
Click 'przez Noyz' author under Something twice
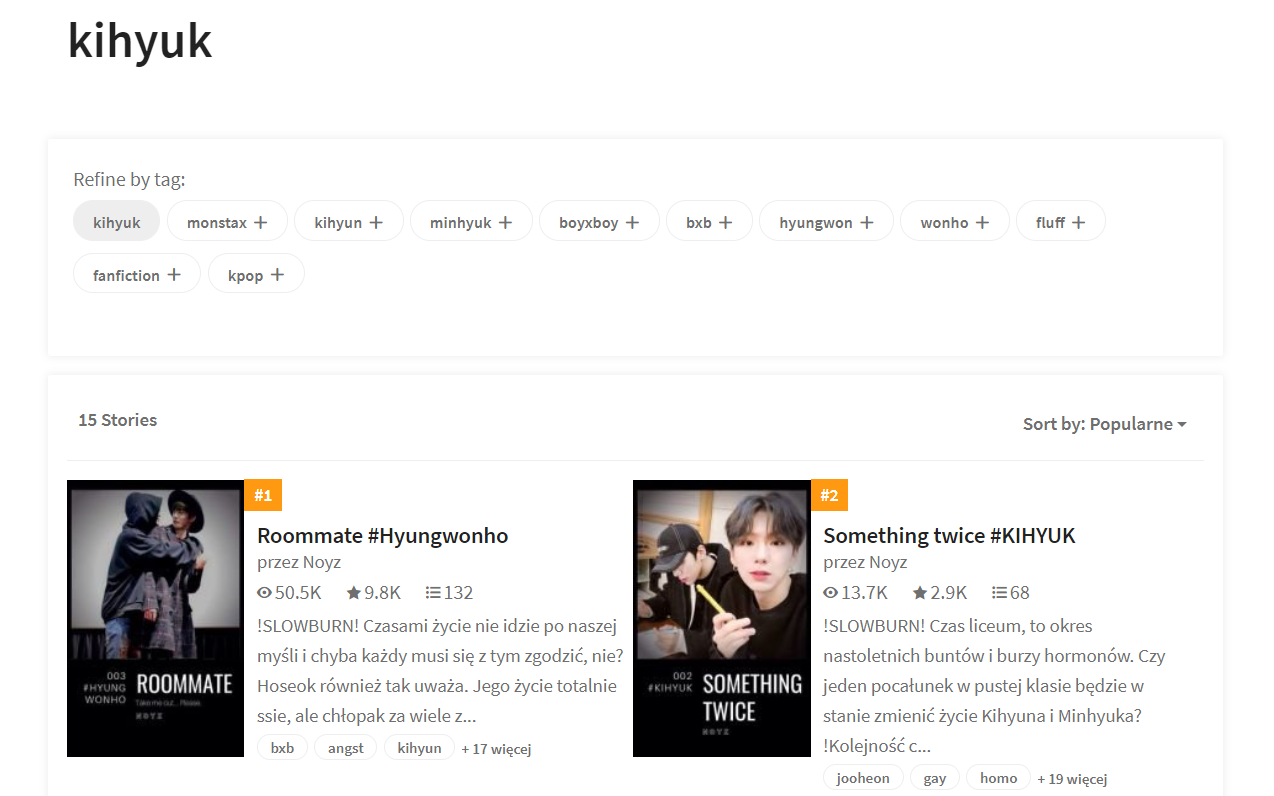point(865,562)
